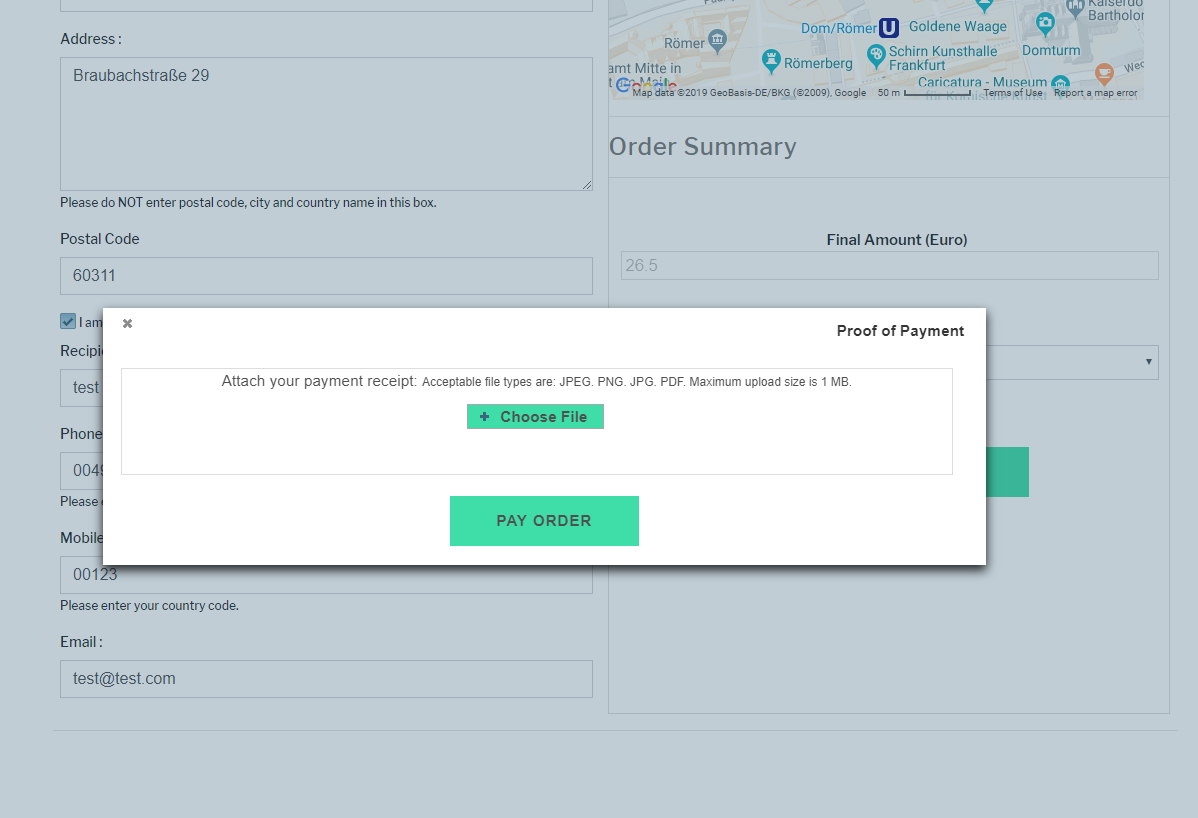Click the Google logo on the map
1198x818 pixels.
coord(640,87)
